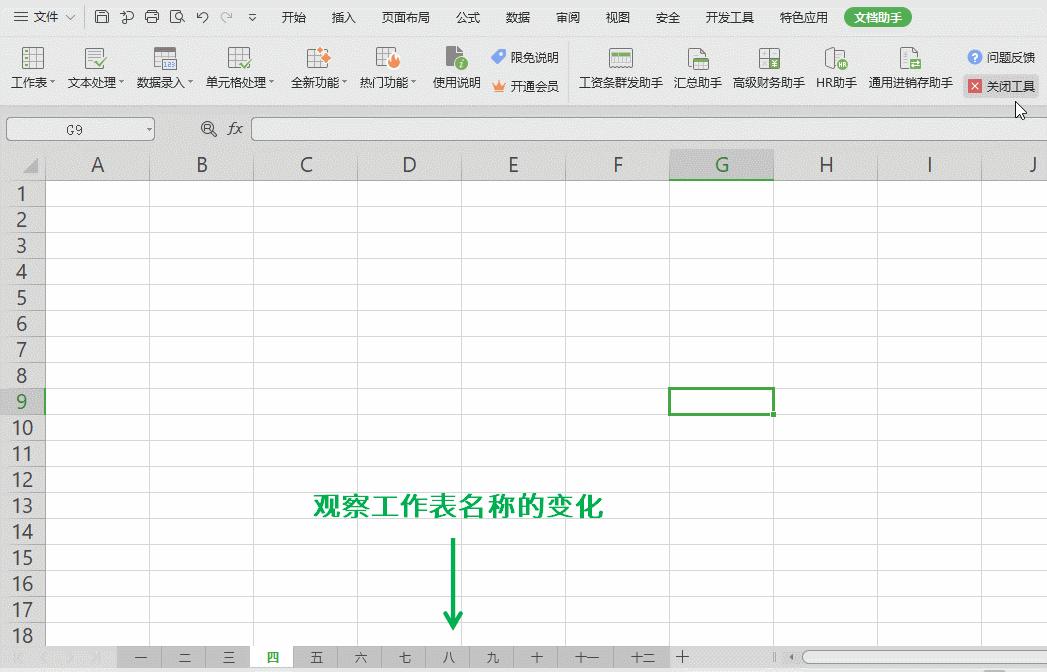This screenshot has width=1047, height=672.
Task: Select sheet tab 八
Action: click(x=448, y=657)
